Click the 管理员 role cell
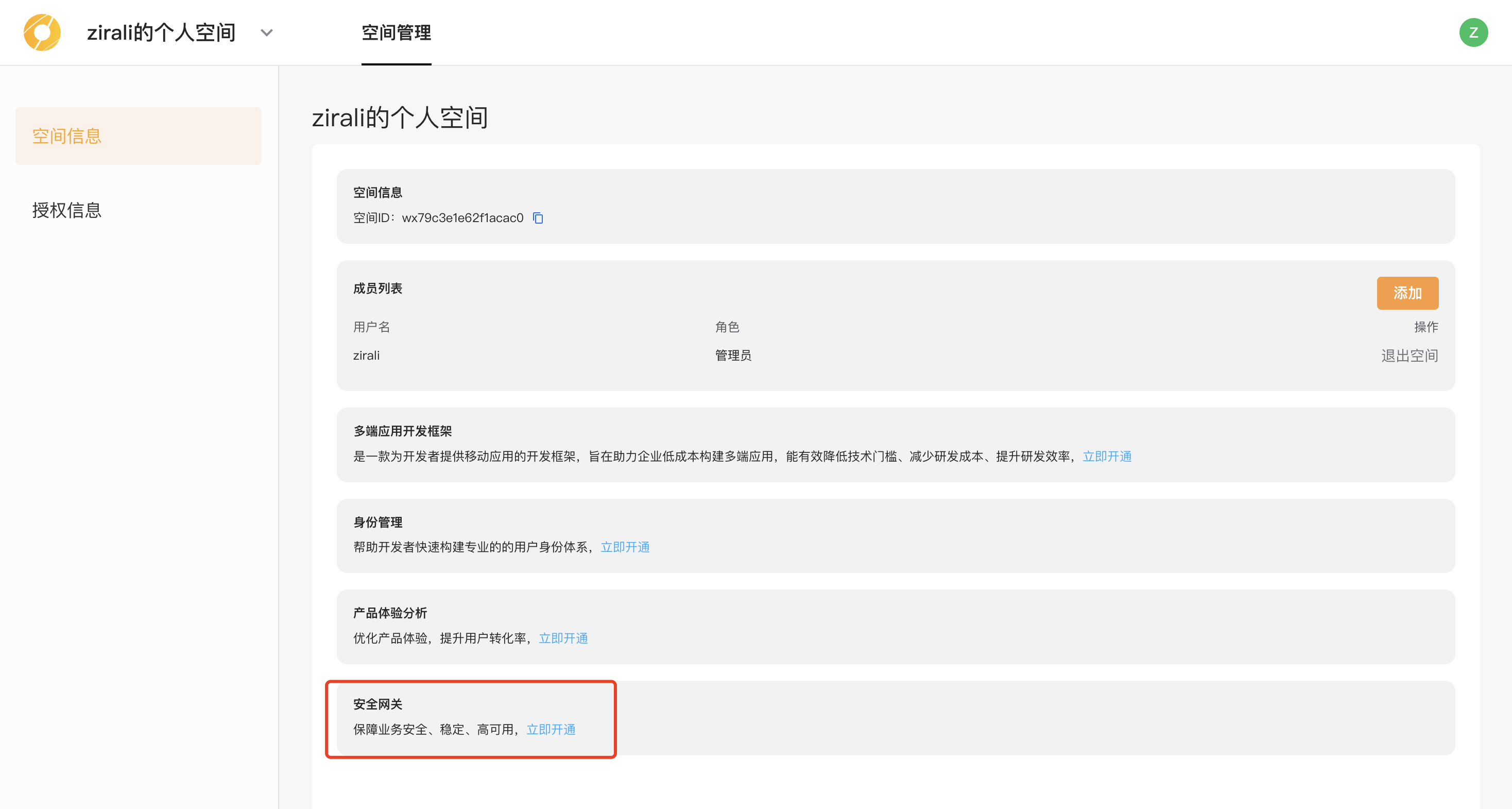 point(732,356)
